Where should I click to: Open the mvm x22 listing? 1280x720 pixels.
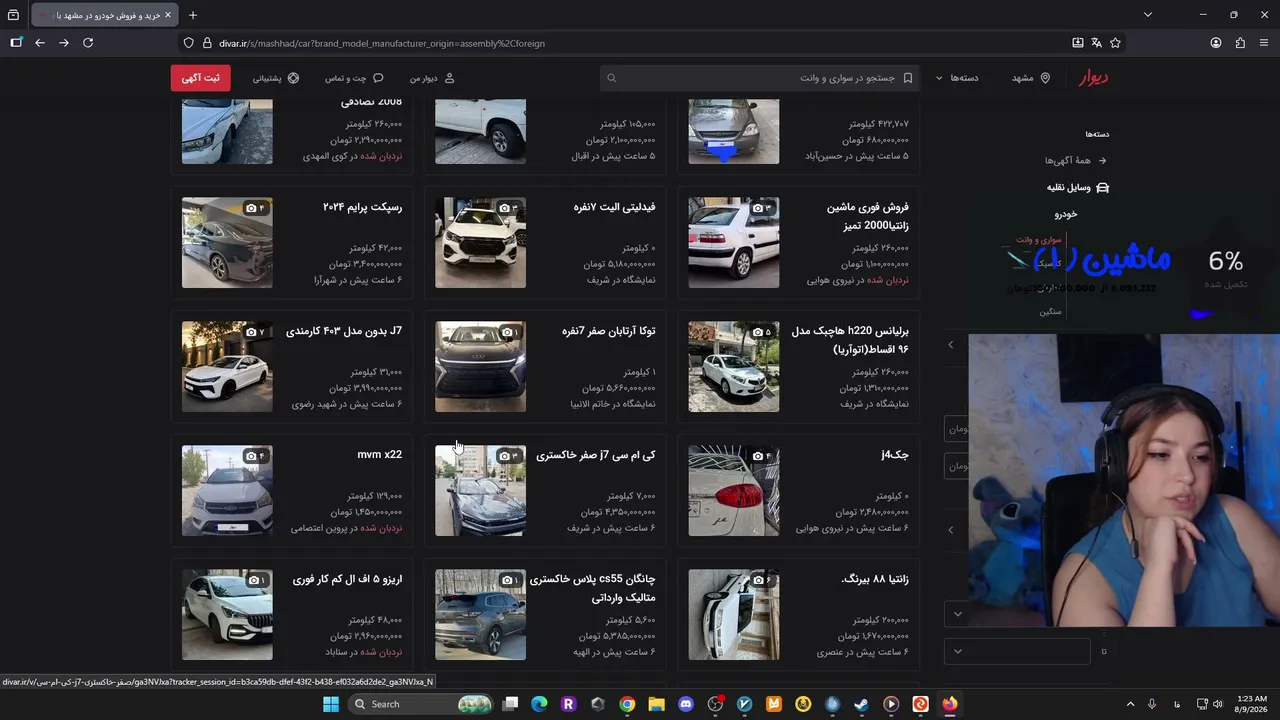292,491
